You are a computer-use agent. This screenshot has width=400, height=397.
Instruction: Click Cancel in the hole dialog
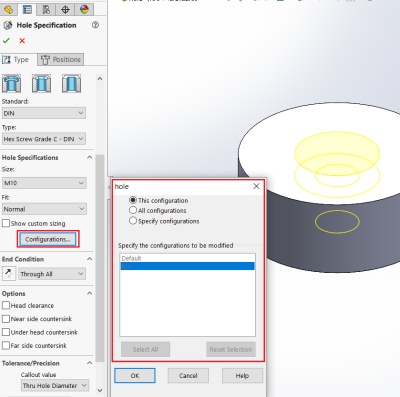(x=188, y=376)
